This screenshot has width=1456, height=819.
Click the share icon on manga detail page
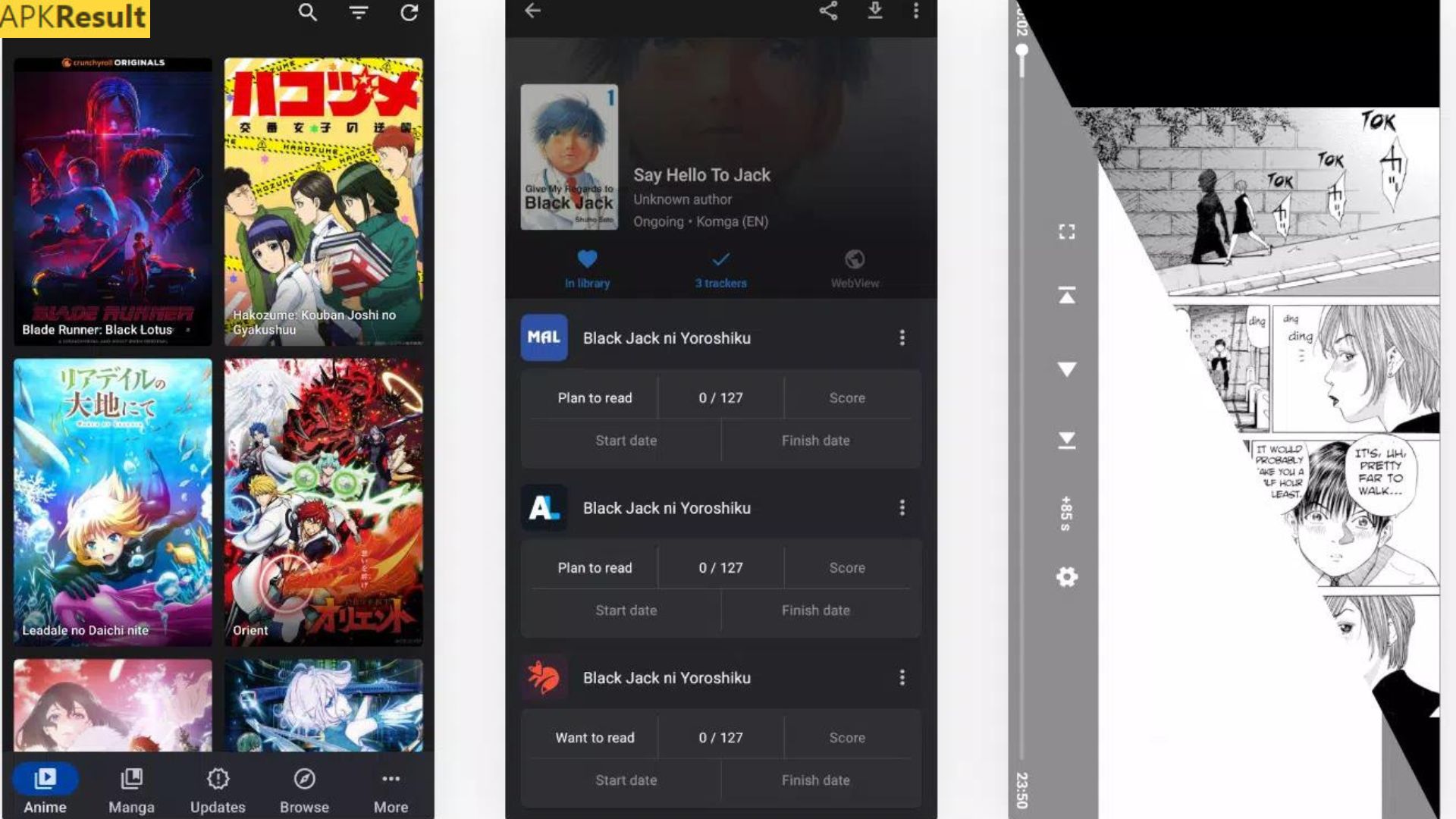(x=827, y=11)
